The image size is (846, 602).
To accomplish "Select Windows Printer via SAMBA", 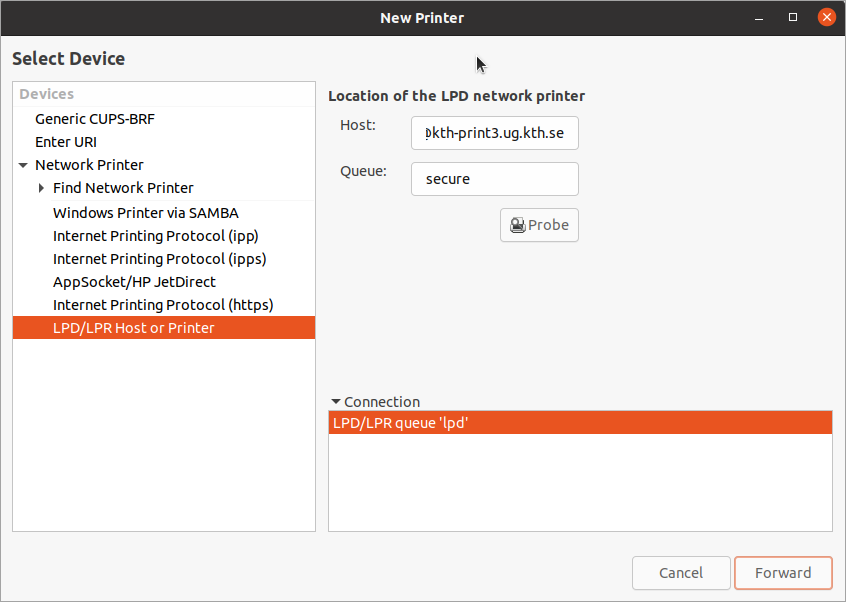I will [x=145, y=213].
